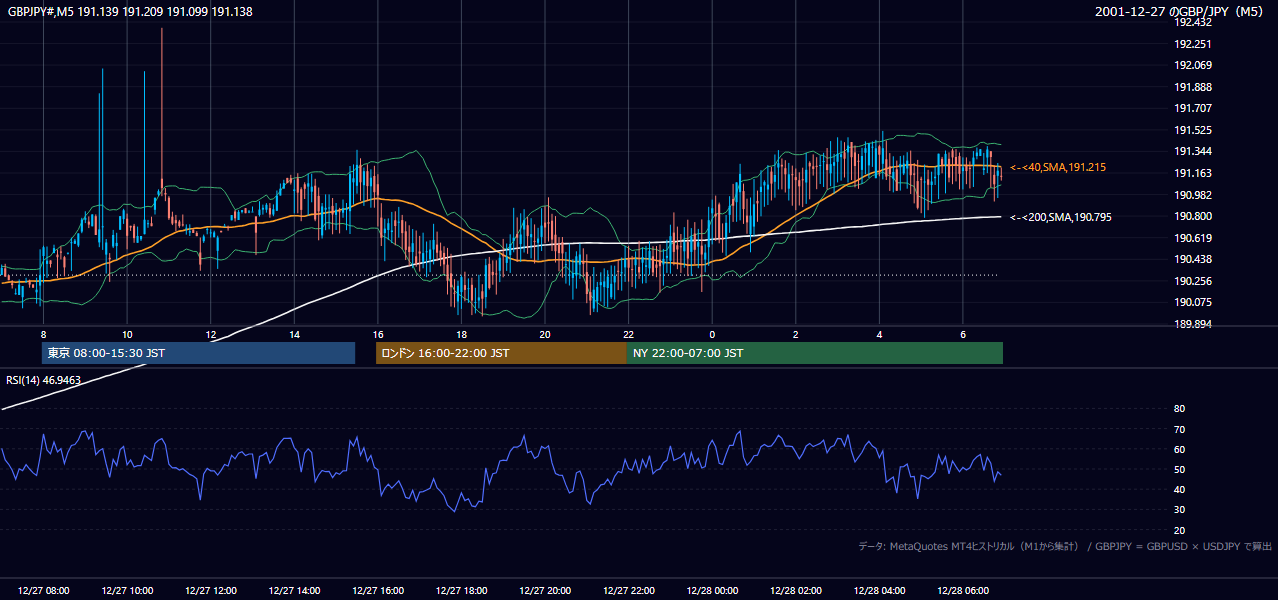The image size is (1278, 600).
Task: Click bottom time label 12/27 10:00
Action: click(127, 591)
